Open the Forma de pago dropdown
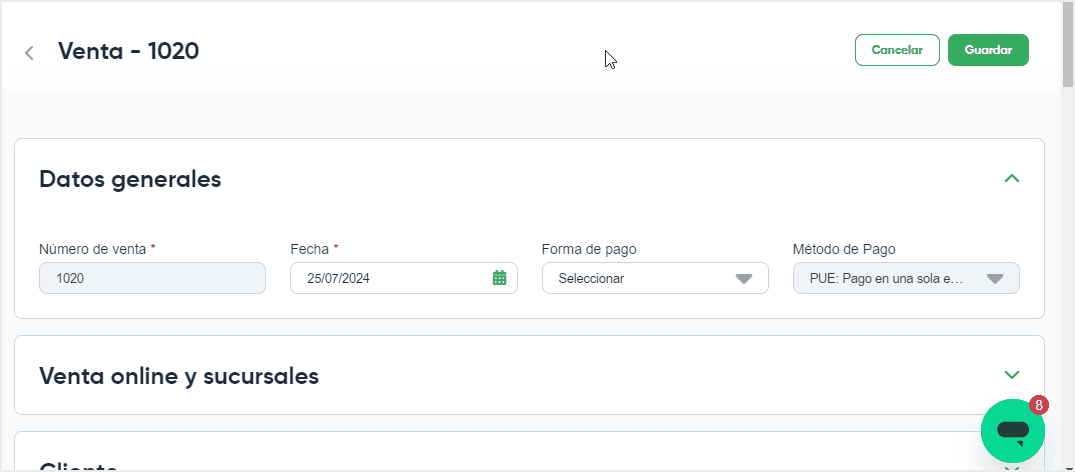 click(655, 279)
